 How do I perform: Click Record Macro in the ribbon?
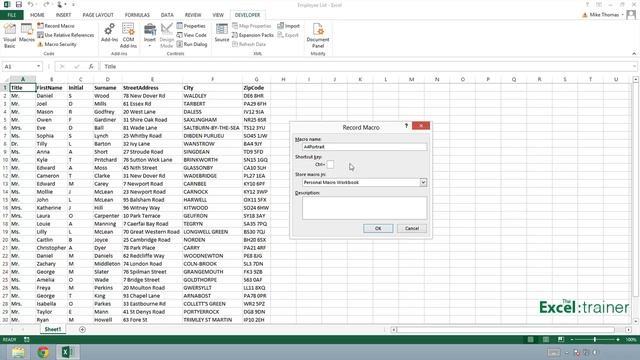56,26
